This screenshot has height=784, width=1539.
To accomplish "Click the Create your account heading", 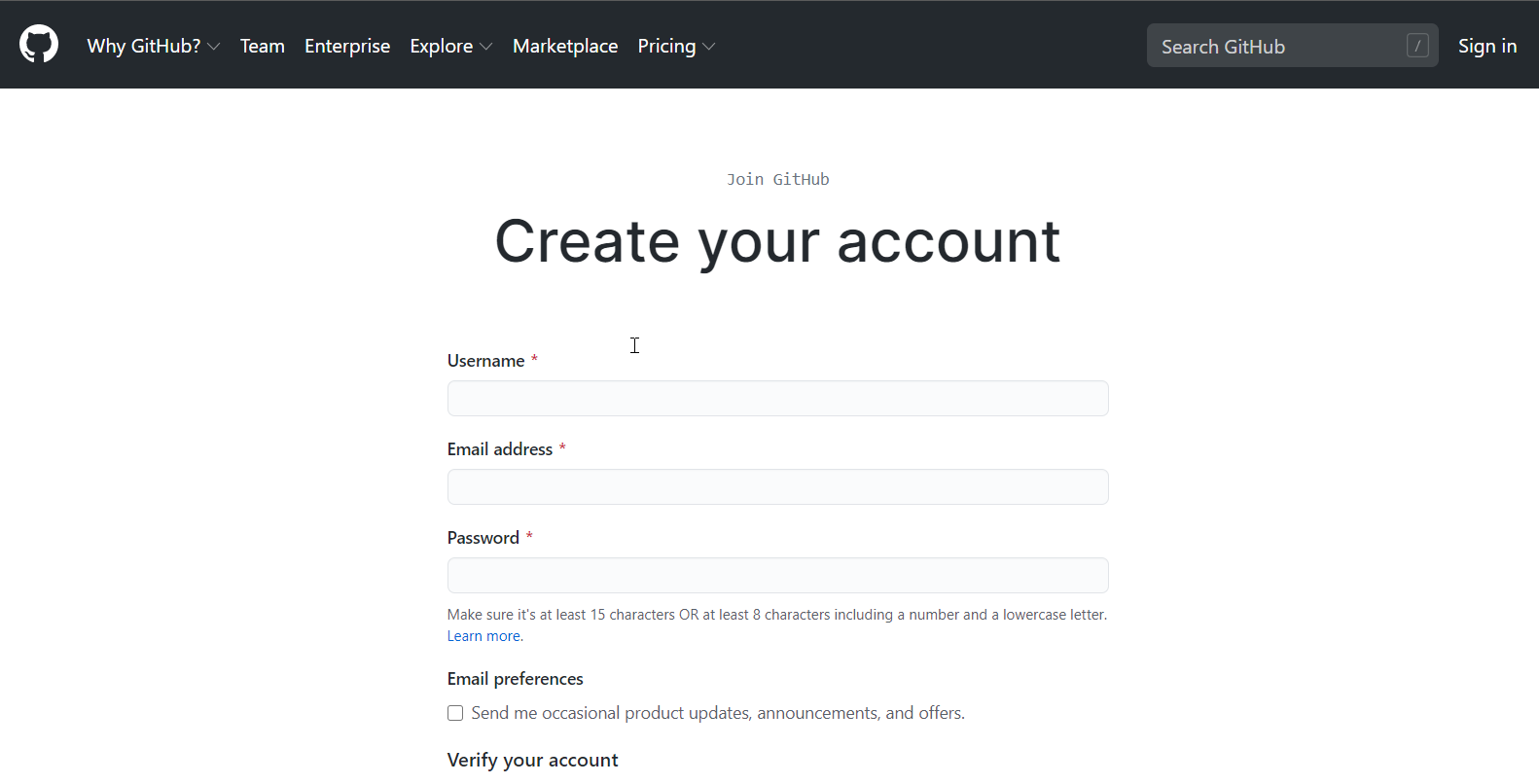I will (777, 241).
